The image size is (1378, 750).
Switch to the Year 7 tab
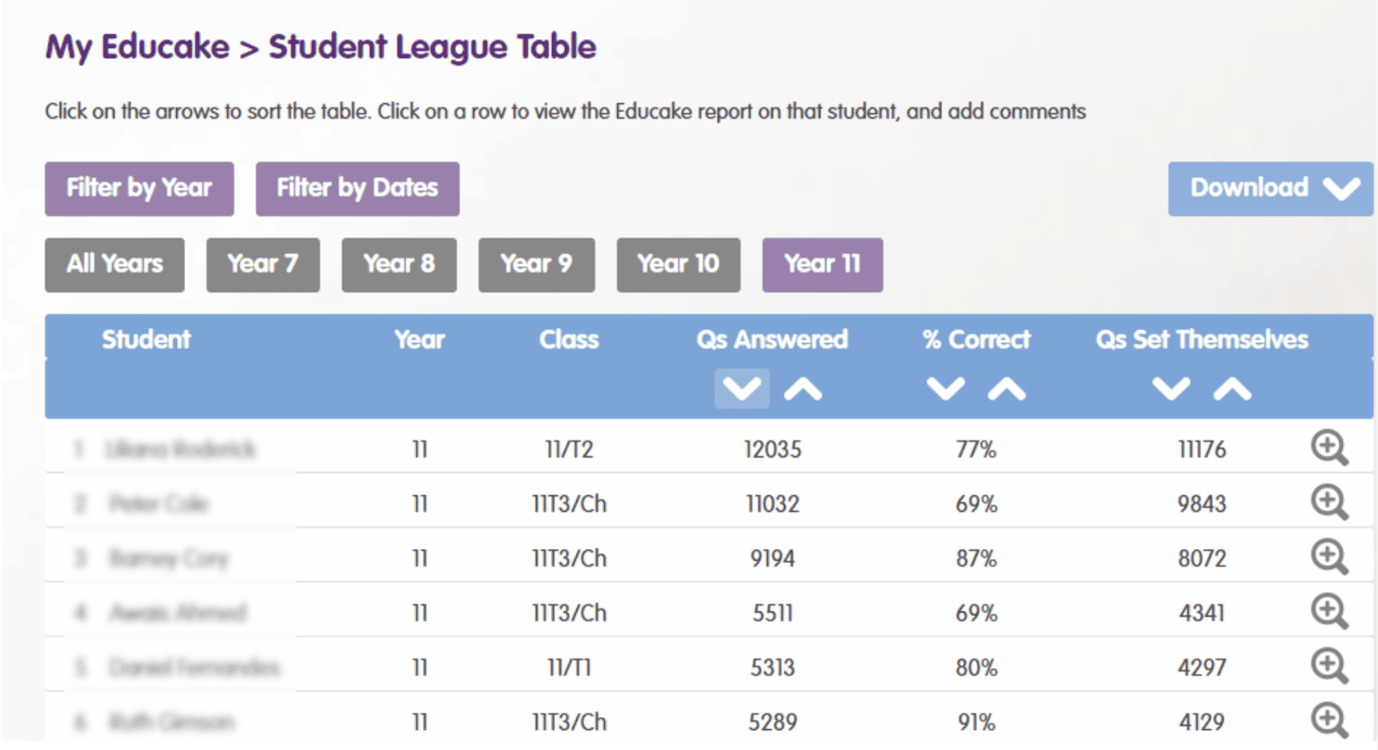tap(263, 265)
